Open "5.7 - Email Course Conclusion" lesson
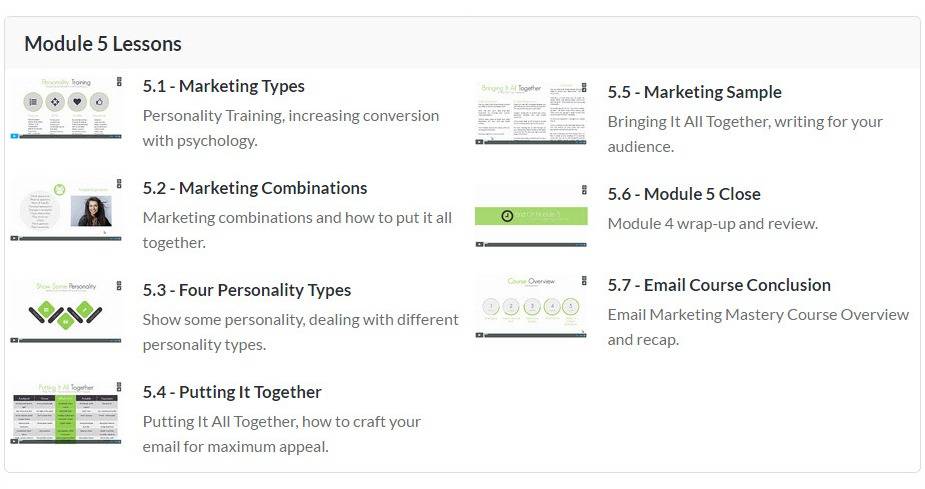The image size is (925, 489). click(x=718, y=285)
